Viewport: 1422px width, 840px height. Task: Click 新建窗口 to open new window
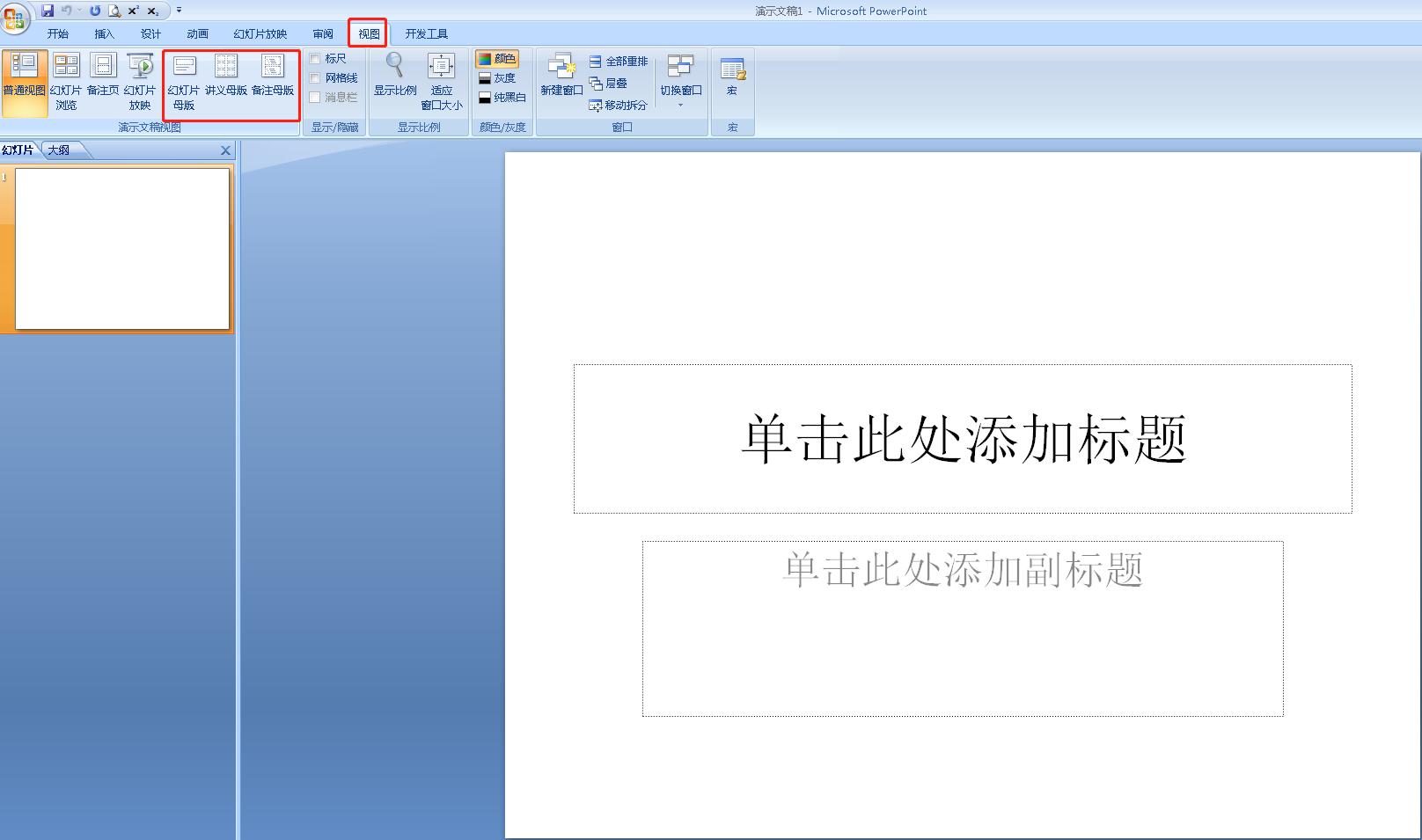pos(561,79)
